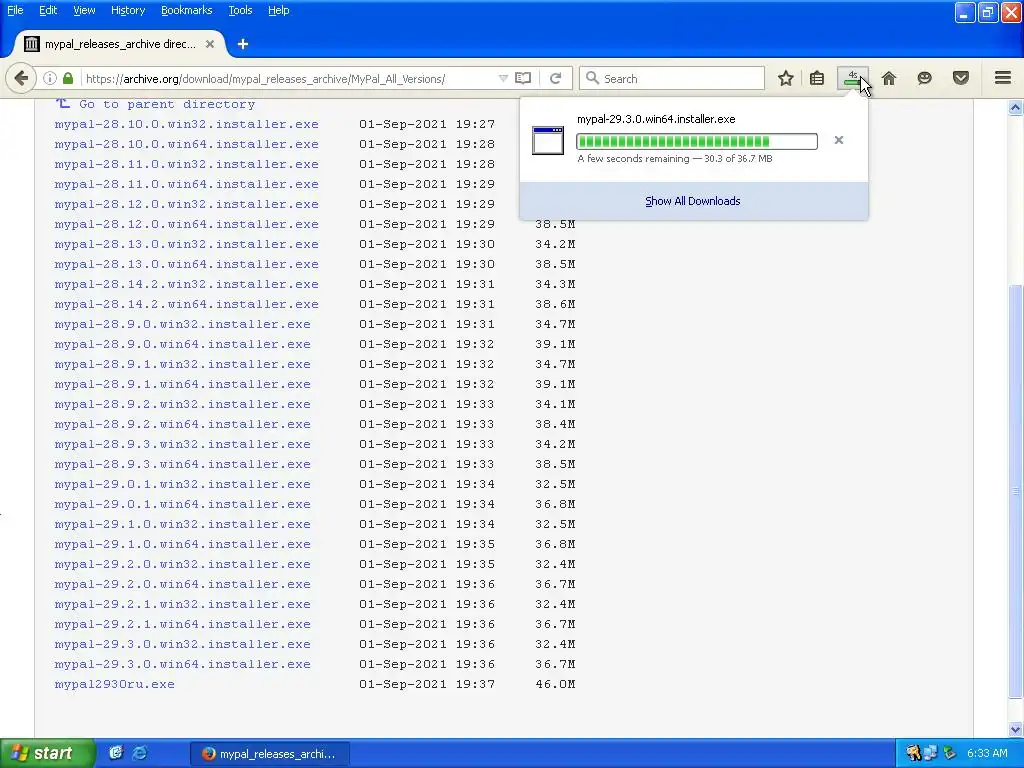Click search magnifier icon in search box
This screenshot has width=1024, height=768.
click(x=592, y=78)
